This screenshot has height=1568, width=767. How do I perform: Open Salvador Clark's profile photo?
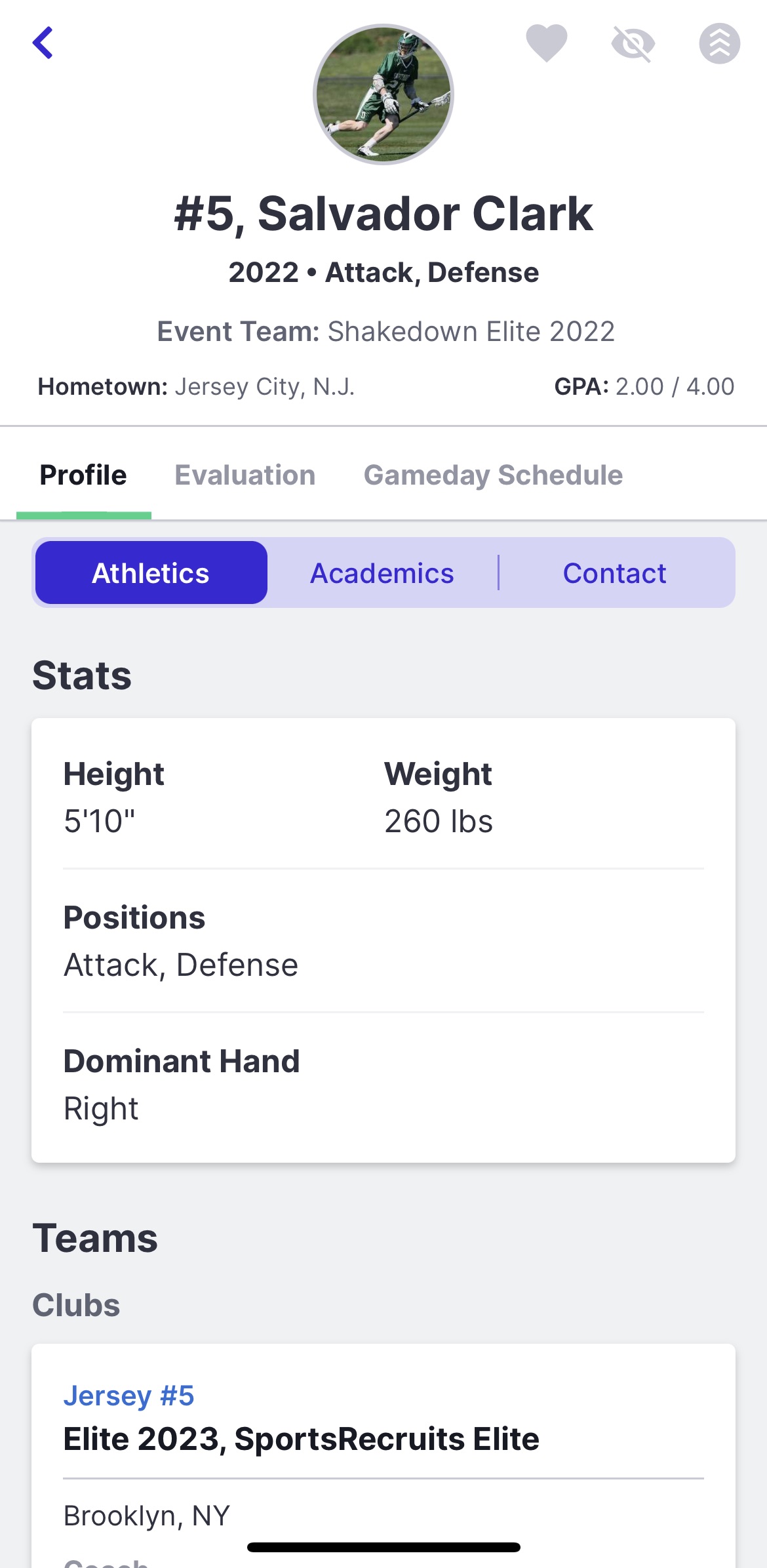(x=383, y=94)
